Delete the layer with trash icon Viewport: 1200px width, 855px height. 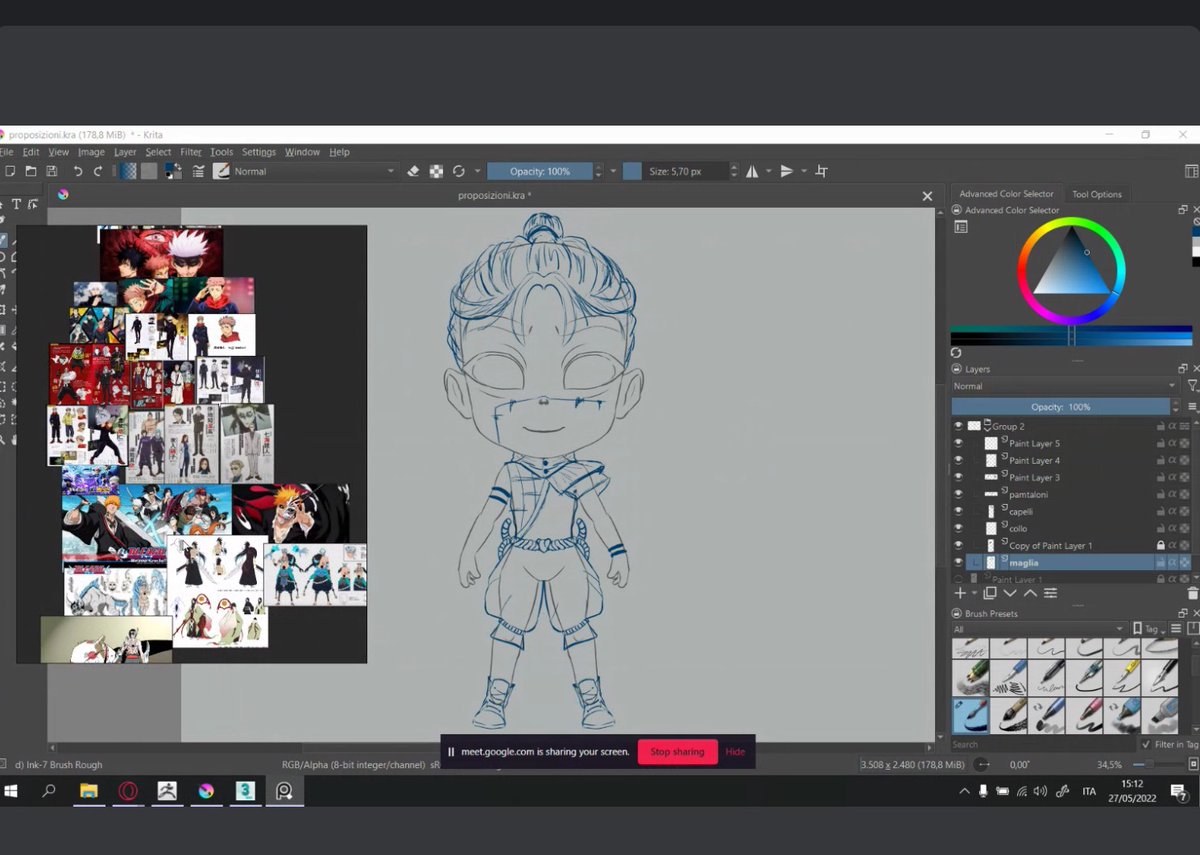[1192, 593]
